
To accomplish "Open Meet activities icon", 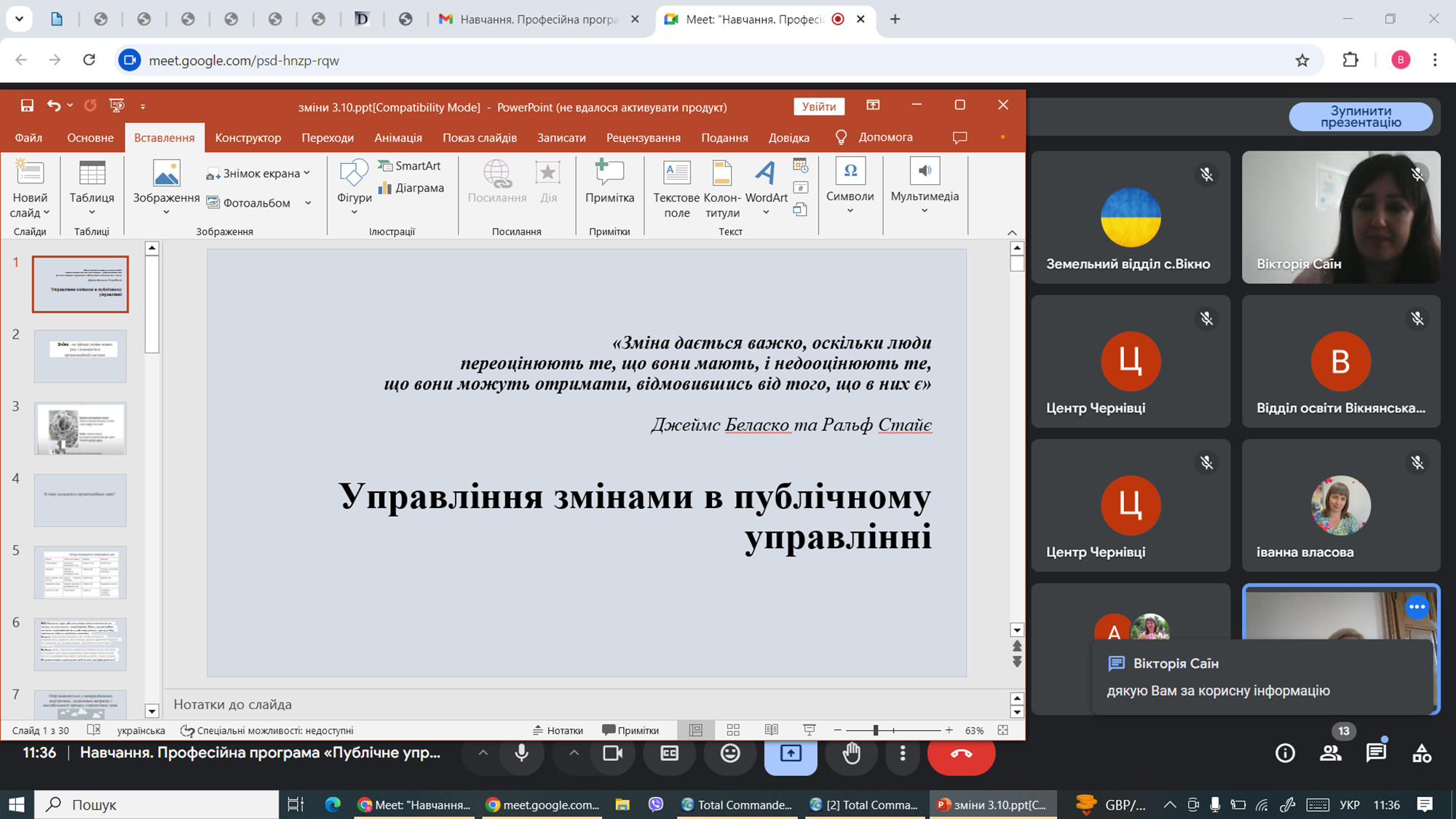I will coord(1421,753).
